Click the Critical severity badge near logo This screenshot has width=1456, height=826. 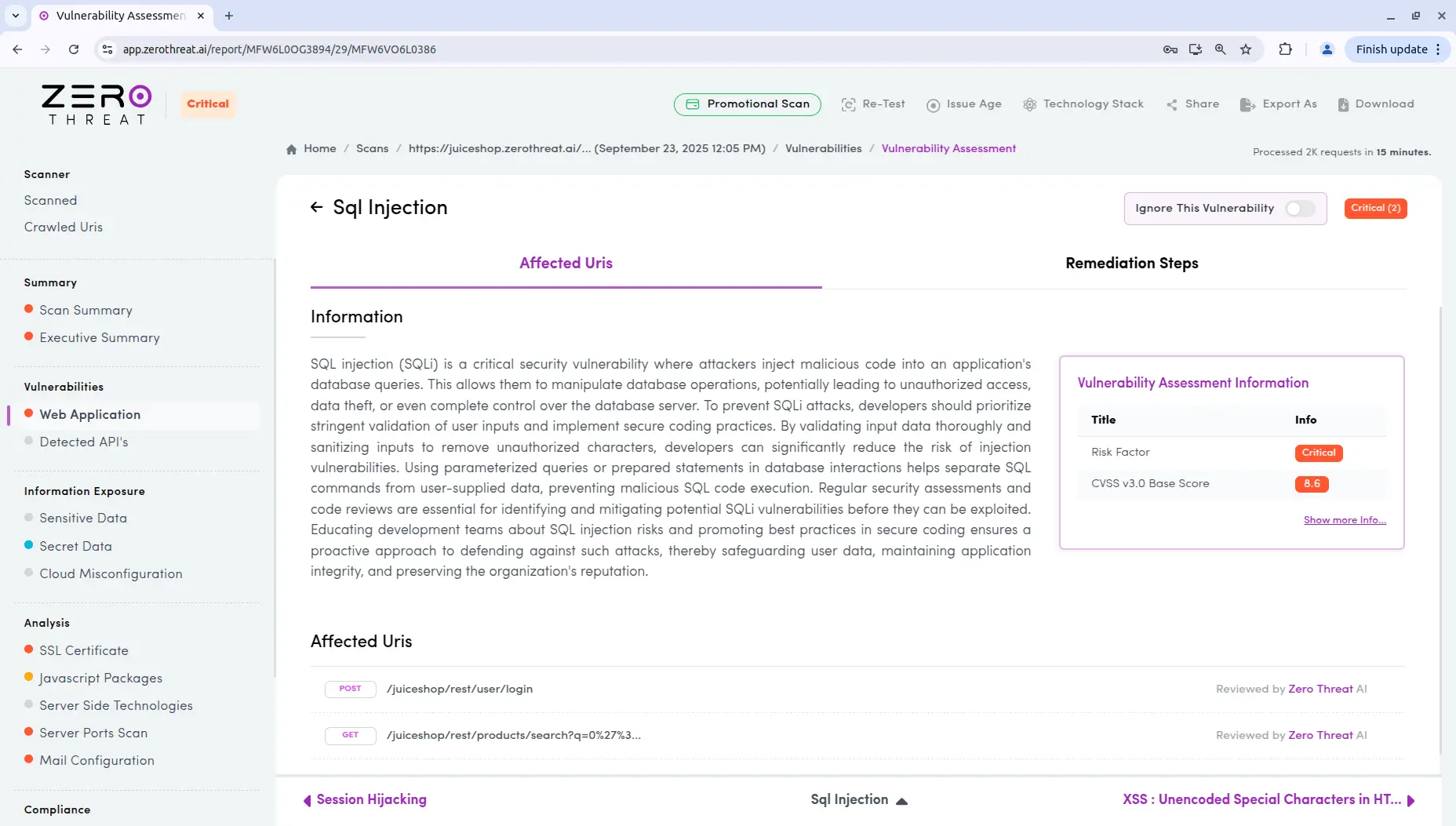point(208,104)
